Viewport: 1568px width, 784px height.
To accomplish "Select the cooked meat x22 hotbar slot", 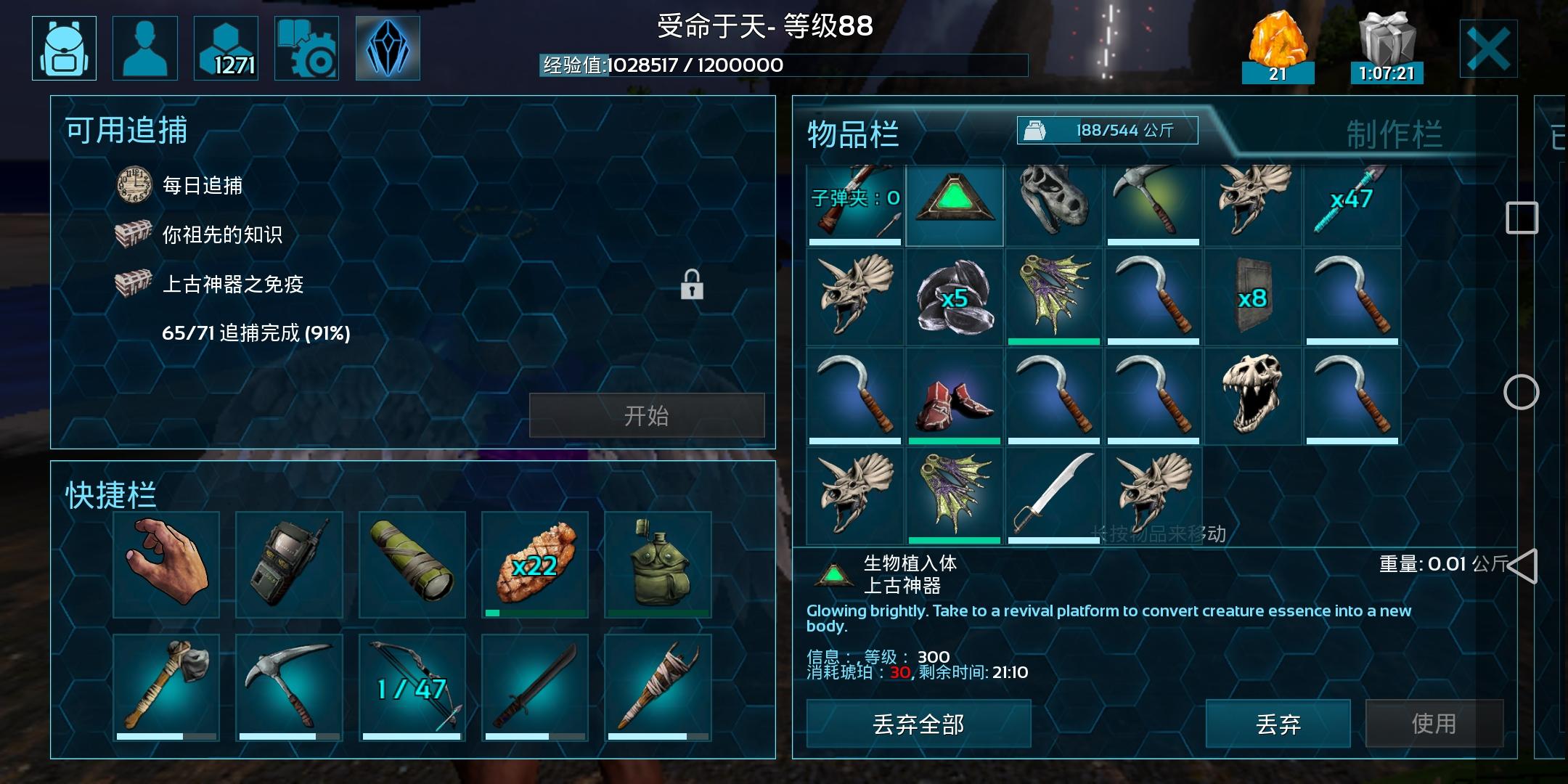I will coord(535,565).
